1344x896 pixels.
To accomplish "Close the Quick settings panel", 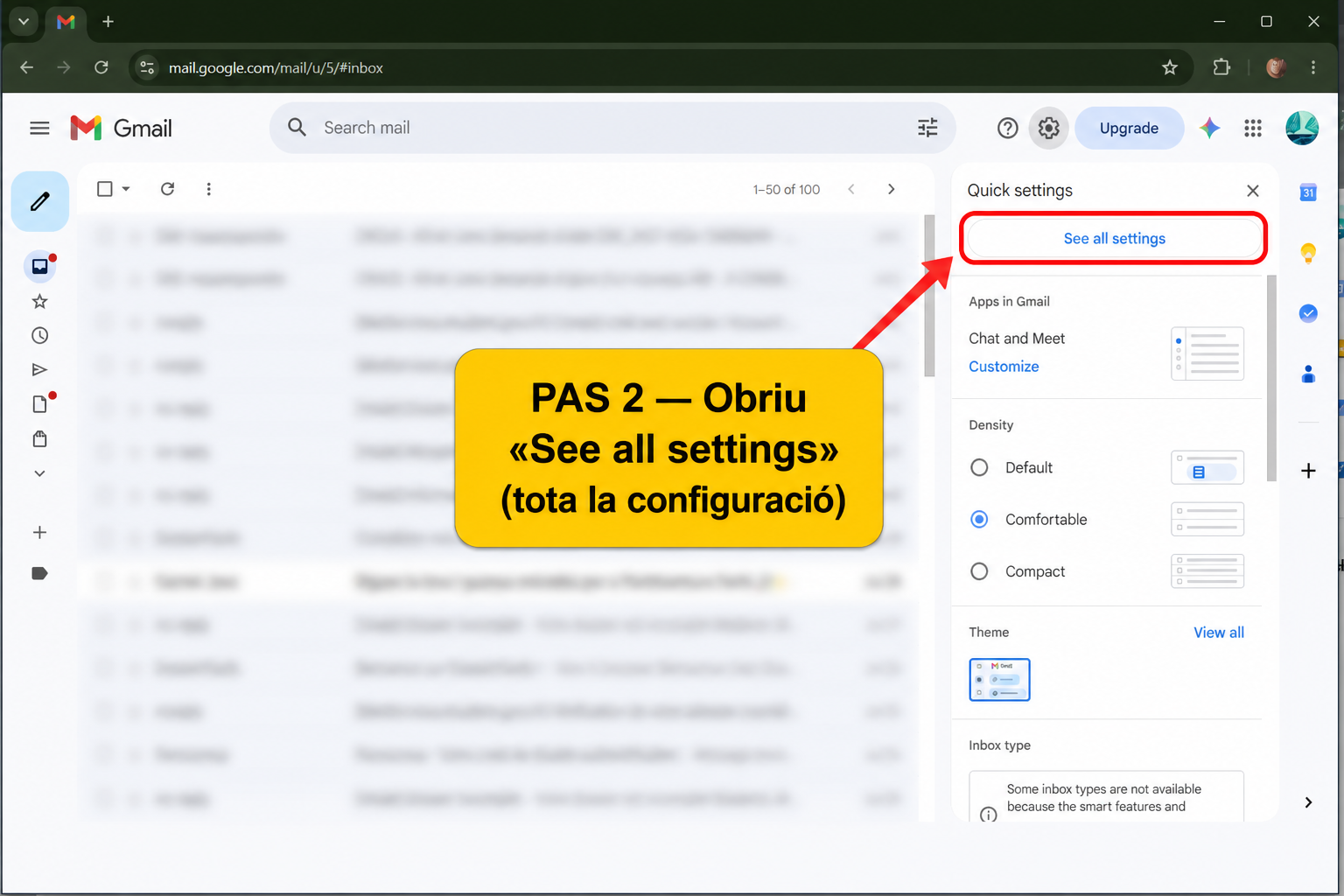I will point(1253,191).
